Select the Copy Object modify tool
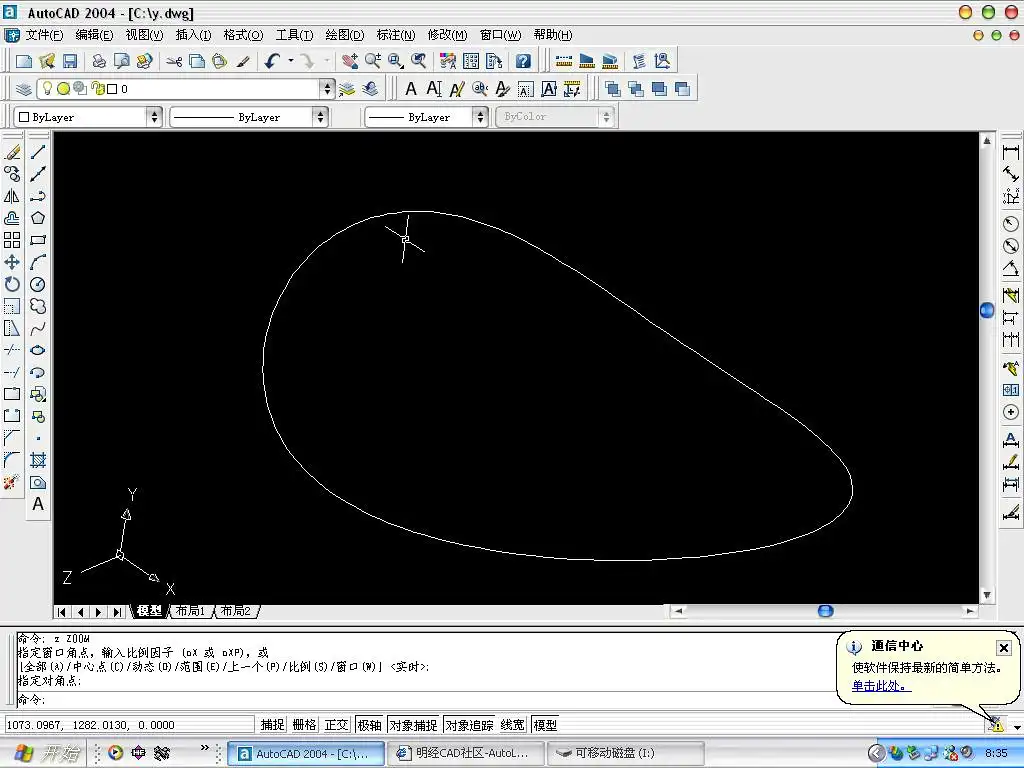Viewport: 1024px width, 768px height. (12, 174)
